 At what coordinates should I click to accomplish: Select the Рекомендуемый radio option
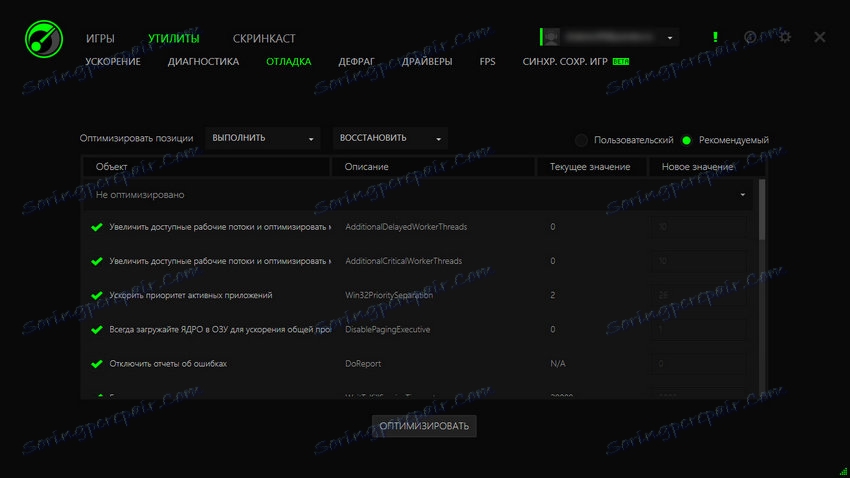pos(686,140)
